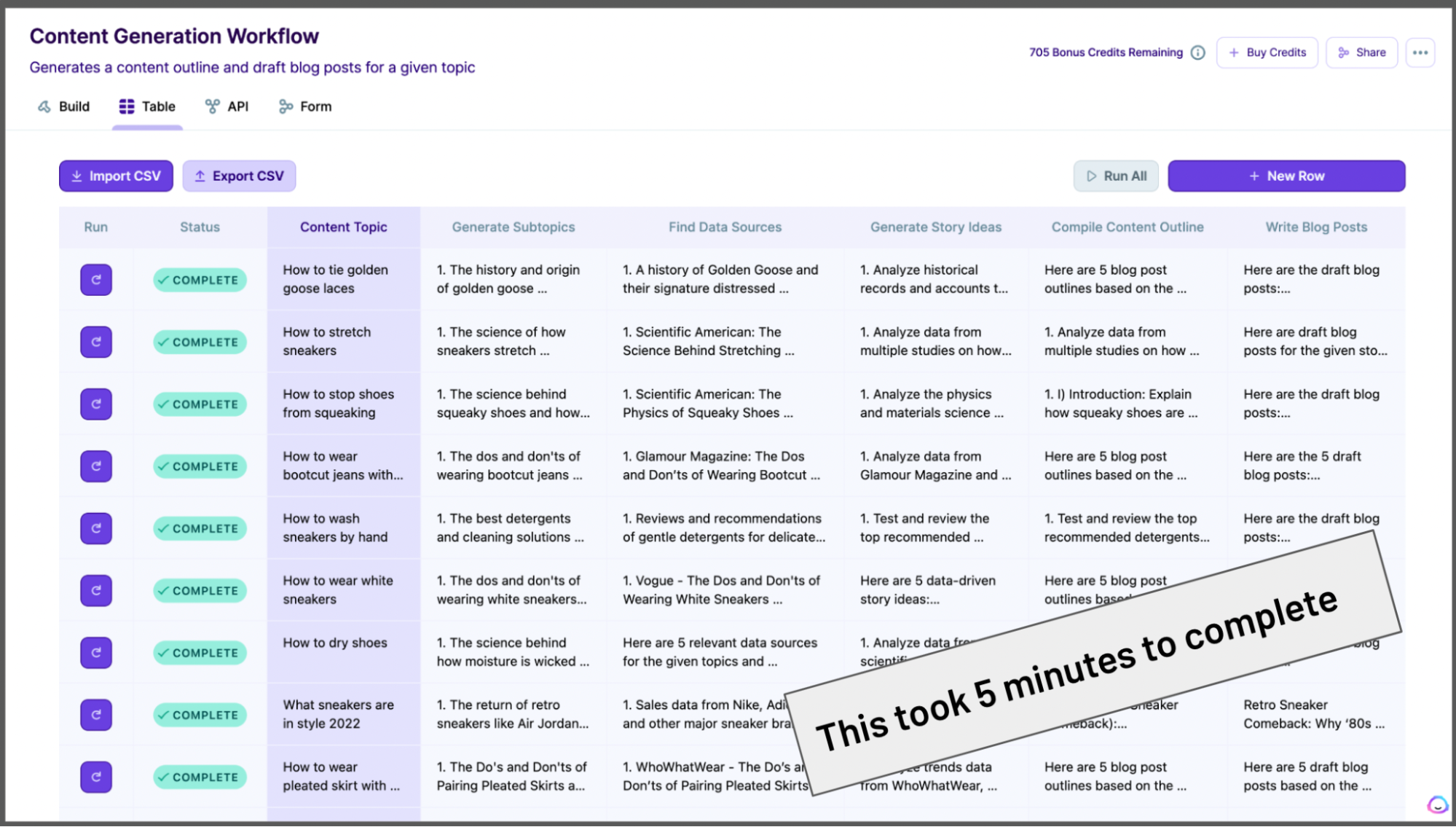1456x827 pixels.
Task: Click the overflow menu icon top right
Action: 1420,52
